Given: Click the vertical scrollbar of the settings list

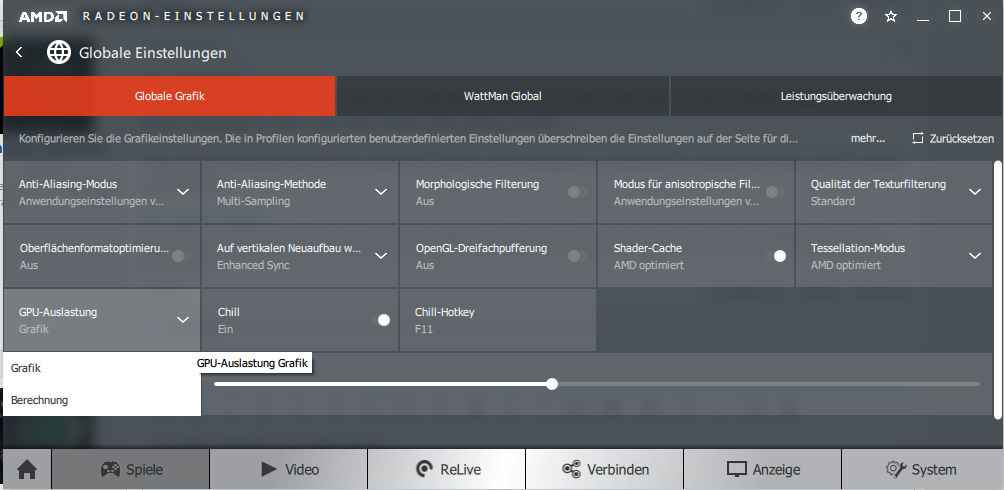Looking at the screenshot, I should [998, 290].
